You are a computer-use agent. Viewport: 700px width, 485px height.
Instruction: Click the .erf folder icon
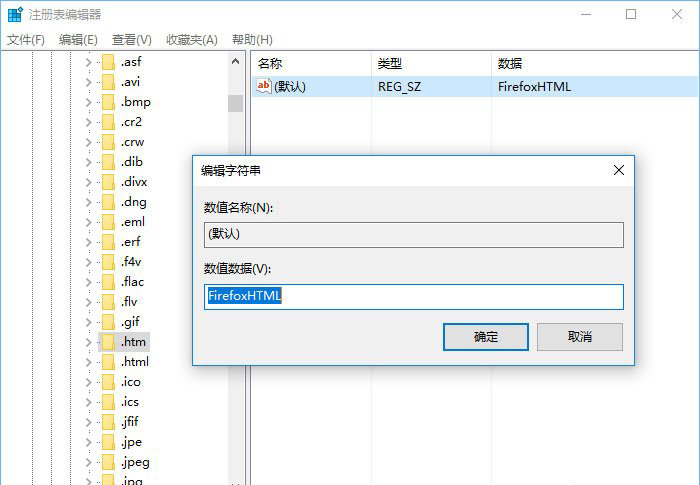pos(108,242)
